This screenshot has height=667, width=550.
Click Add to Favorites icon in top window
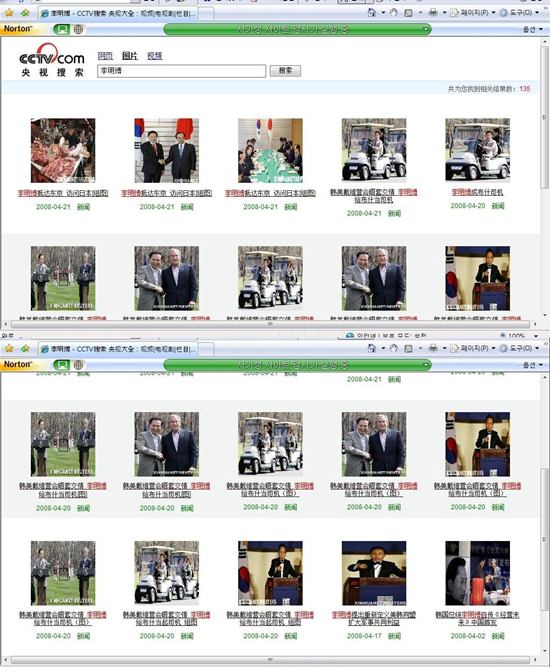click(25, 13)
